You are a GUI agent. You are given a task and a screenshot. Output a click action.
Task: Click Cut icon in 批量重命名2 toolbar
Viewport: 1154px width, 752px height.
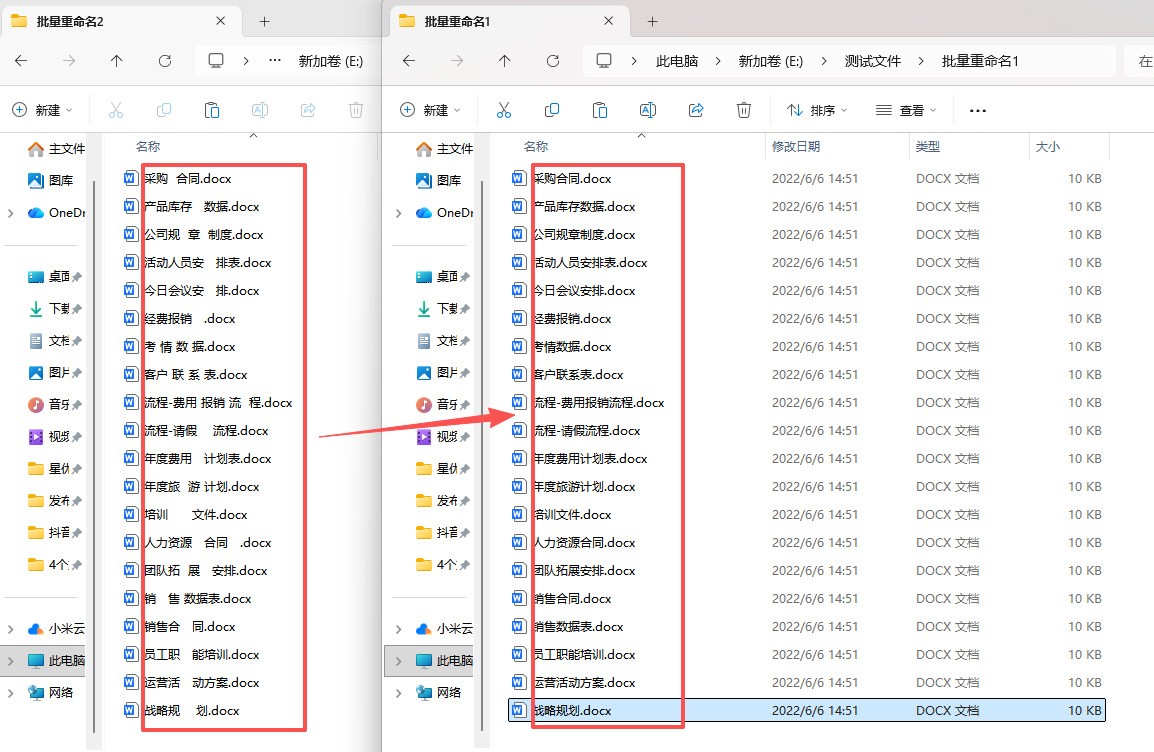[x=116, y=110]
